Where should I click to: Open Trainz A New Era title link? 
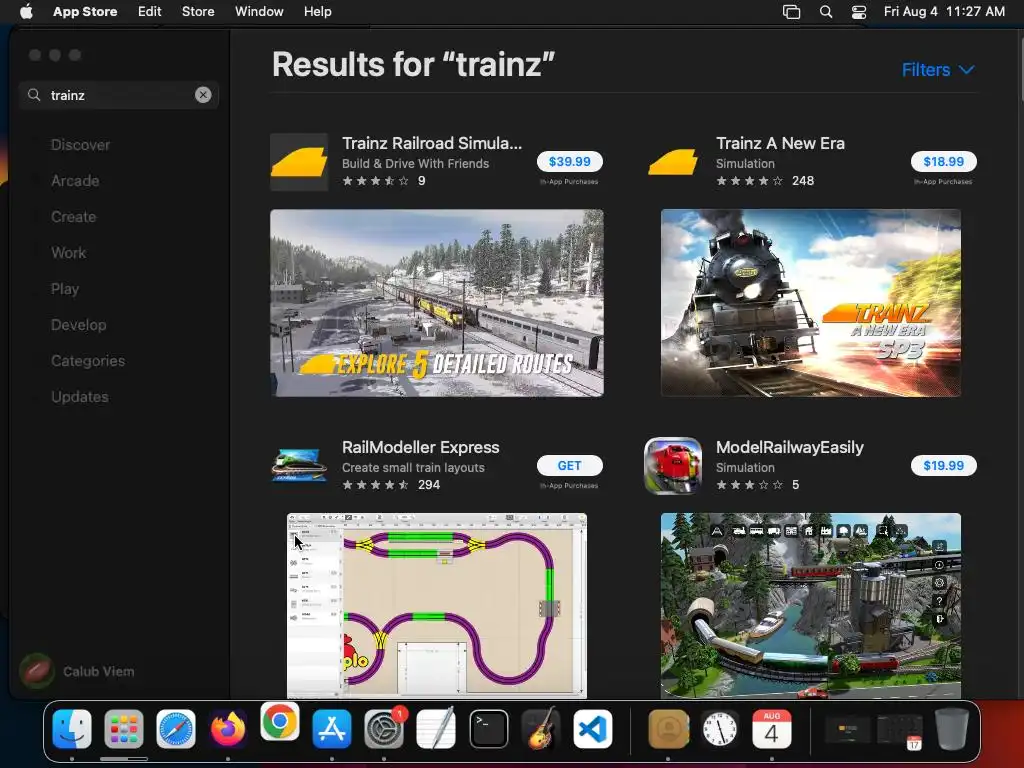[780, 143]
